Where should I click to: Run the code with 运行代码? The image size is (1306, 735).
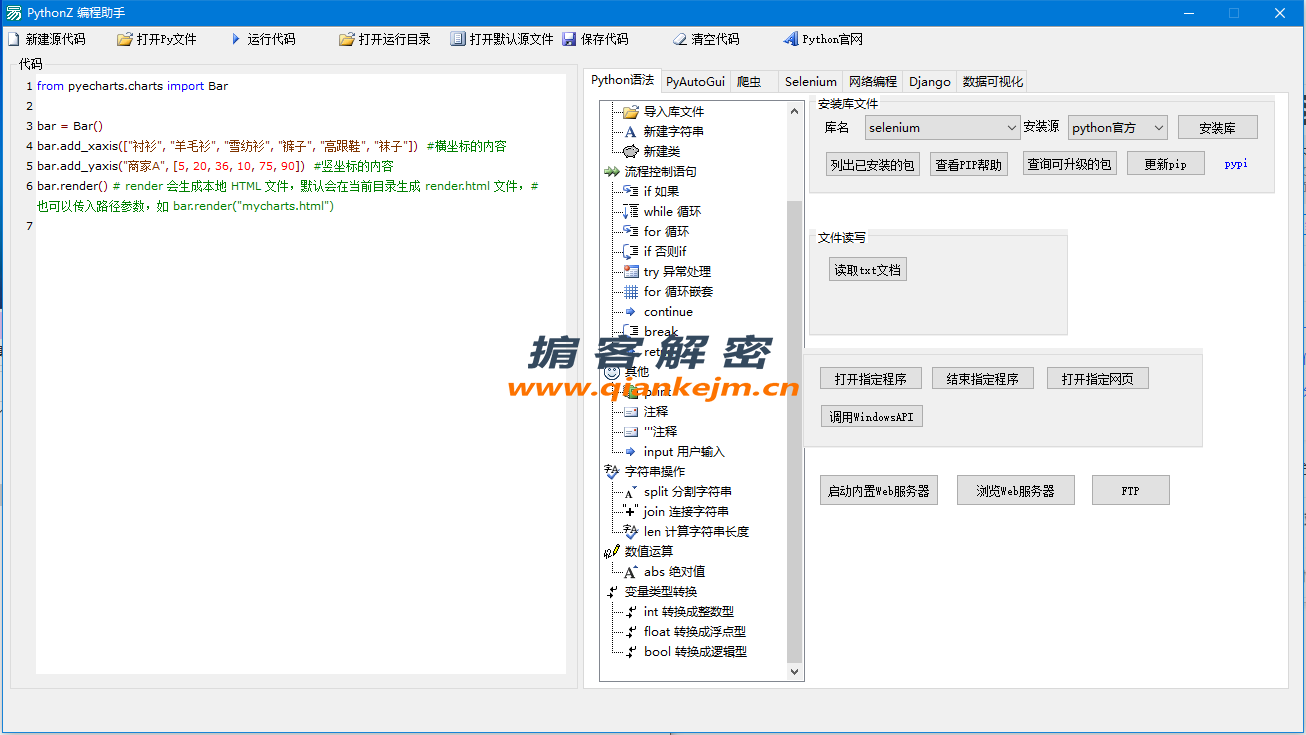[262, 40]
